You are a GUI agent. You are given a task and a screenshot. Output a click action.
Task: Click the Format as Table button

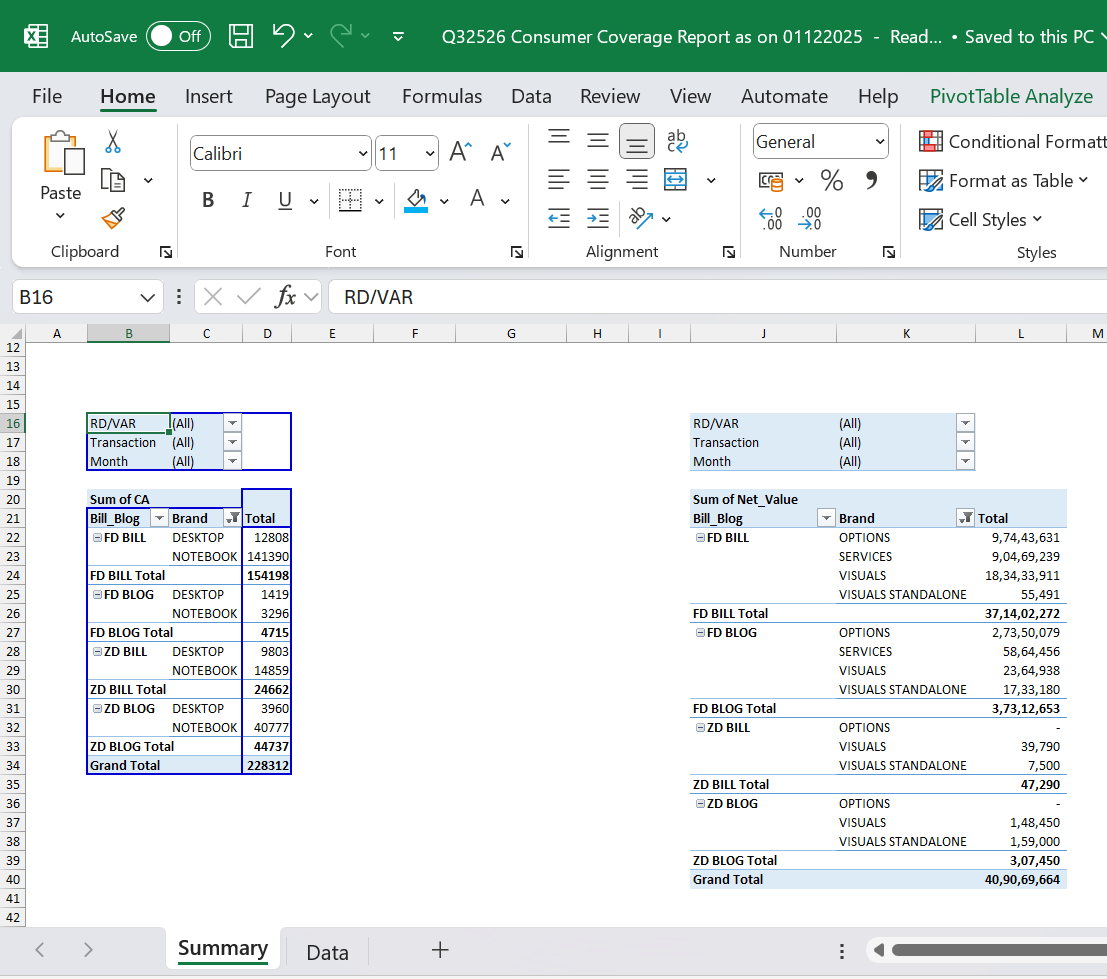pos(1003,181)
